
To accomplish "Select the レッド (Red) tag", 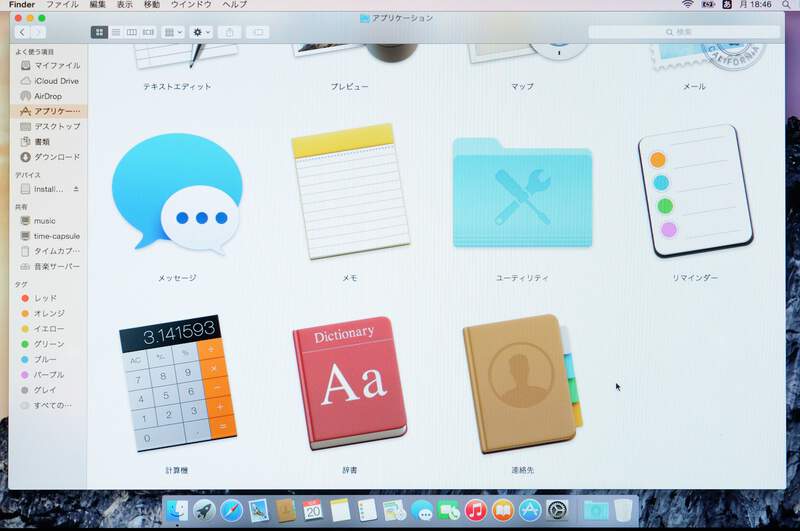I will pyautogui.click(x=49, y=298).
